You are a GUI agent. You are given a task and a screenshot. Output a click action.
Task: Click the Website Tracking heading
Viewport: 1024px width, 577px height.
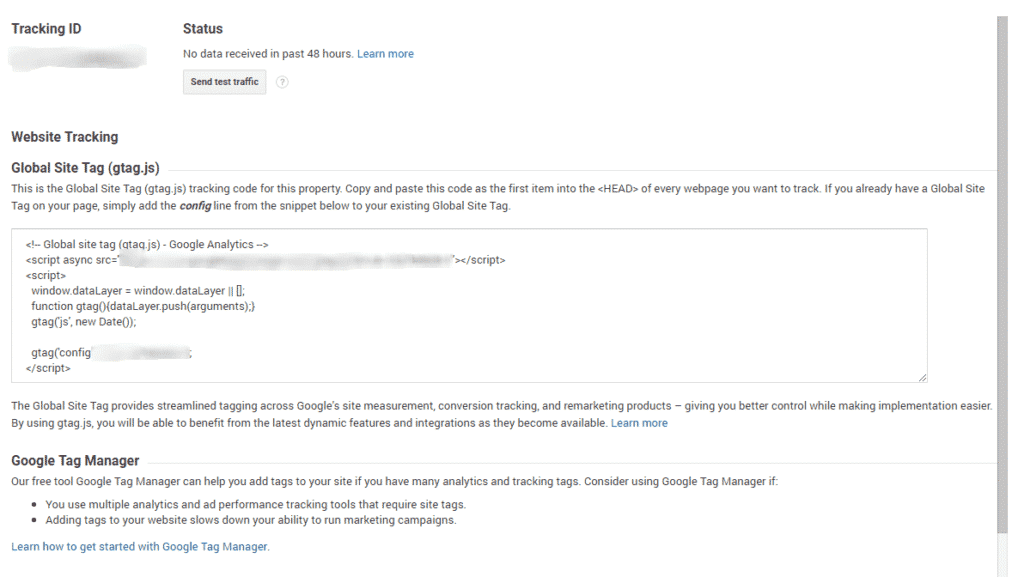65,137
